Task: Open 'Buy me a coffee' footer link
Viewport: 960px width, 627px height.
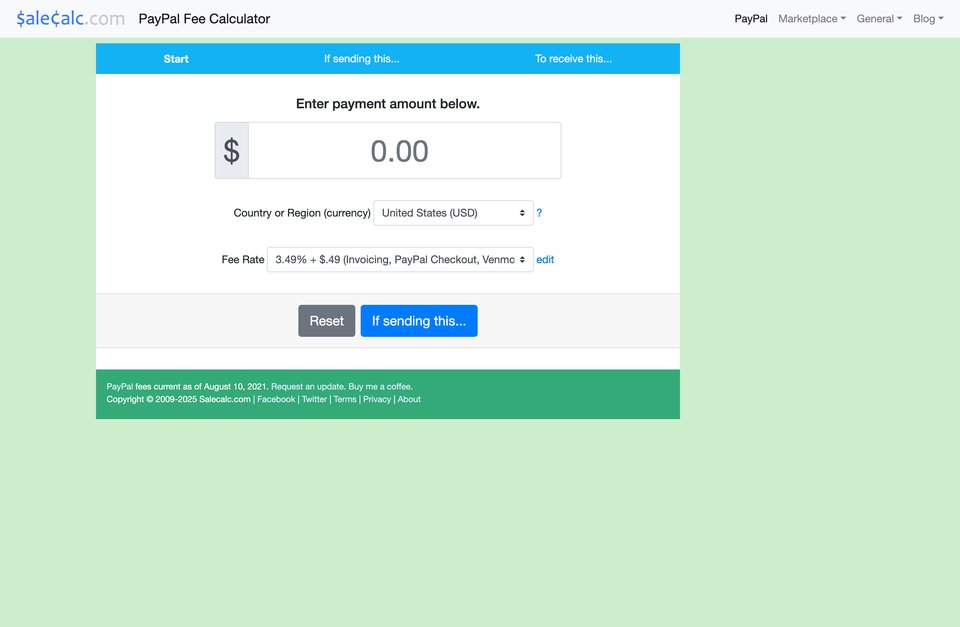Action: pyautogui.click(x=380, y=386)
